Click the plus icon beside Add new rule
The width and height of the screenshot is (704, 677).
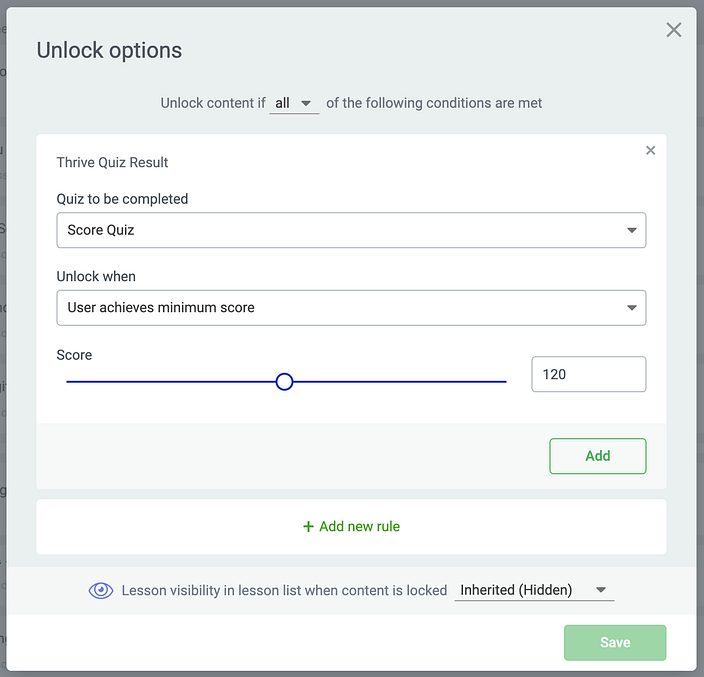pyautogui.click(x=308, y=526)
